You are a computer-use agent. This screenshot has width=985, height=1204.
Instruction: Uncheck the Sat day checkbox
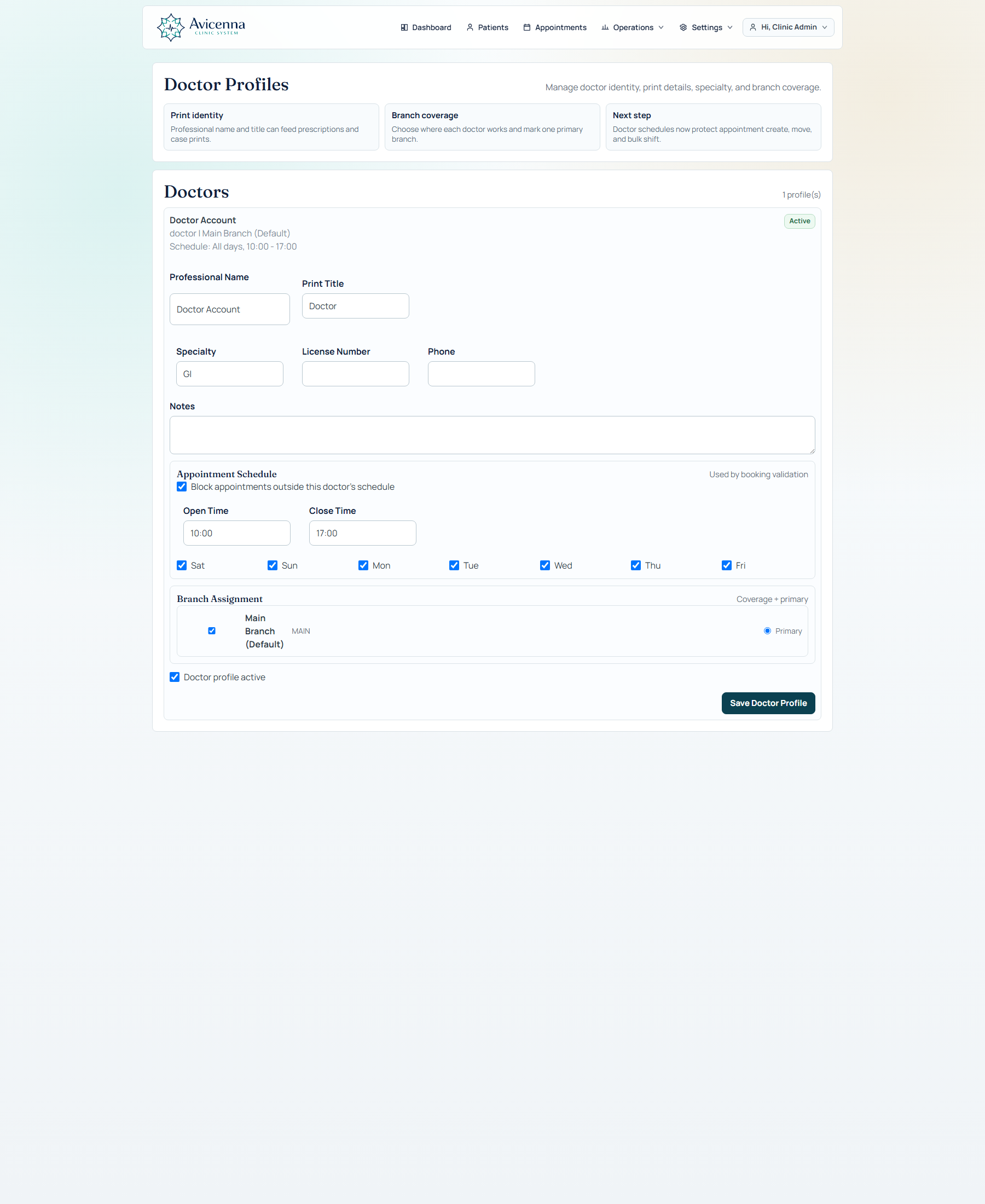point(182,566)
